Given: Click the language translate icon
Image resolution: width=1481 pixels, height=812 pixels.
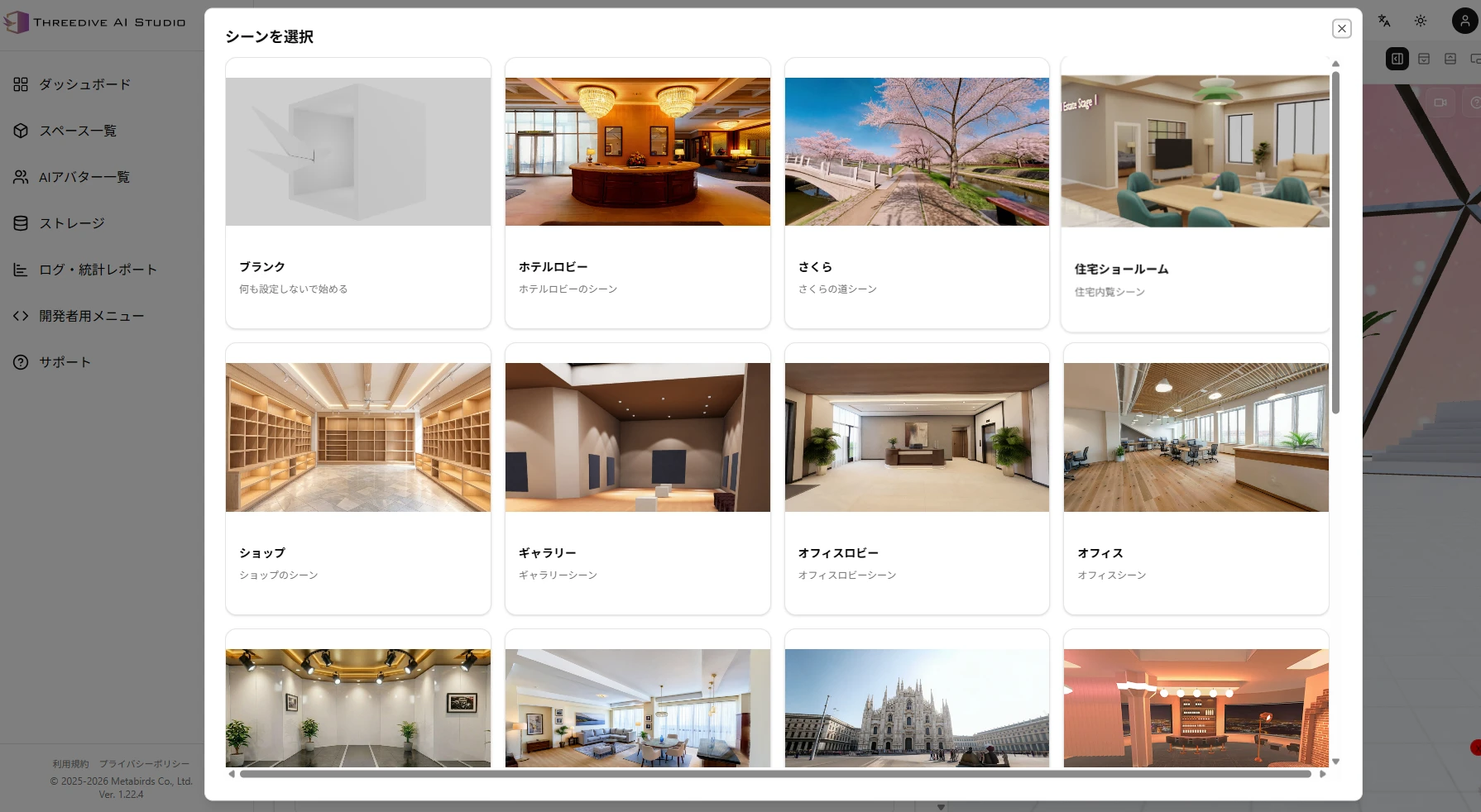Looking at the screenshot, I should pos(1384,21).
